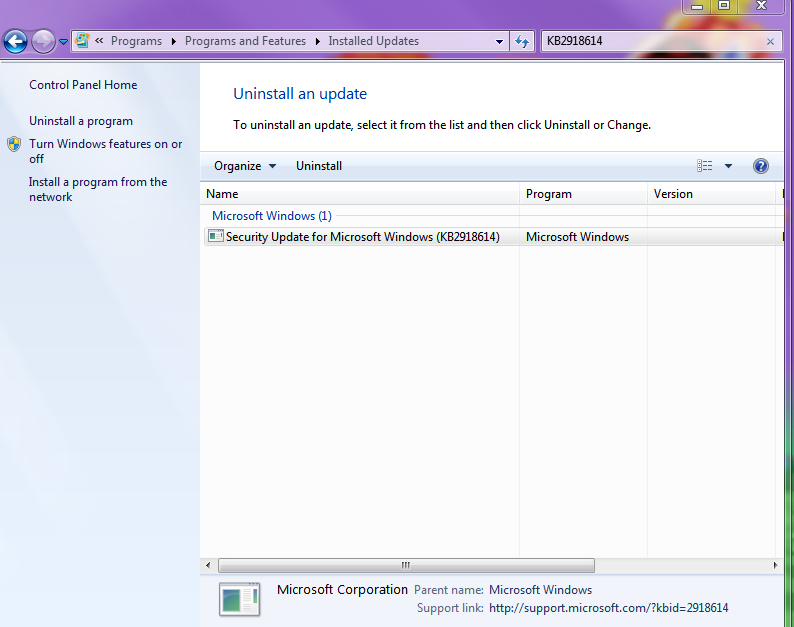Click the horizontal scrollbar left arrow
This screenshot has width=794, height=627.
[x=208, y=565]
